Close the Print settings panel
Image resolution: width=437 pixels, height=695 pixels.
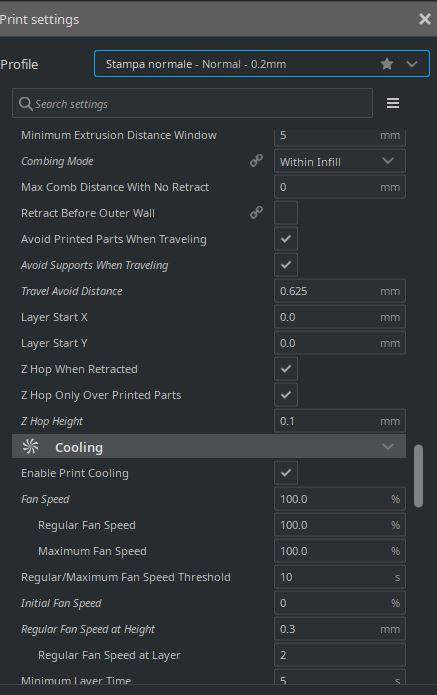tap(425, 19)
